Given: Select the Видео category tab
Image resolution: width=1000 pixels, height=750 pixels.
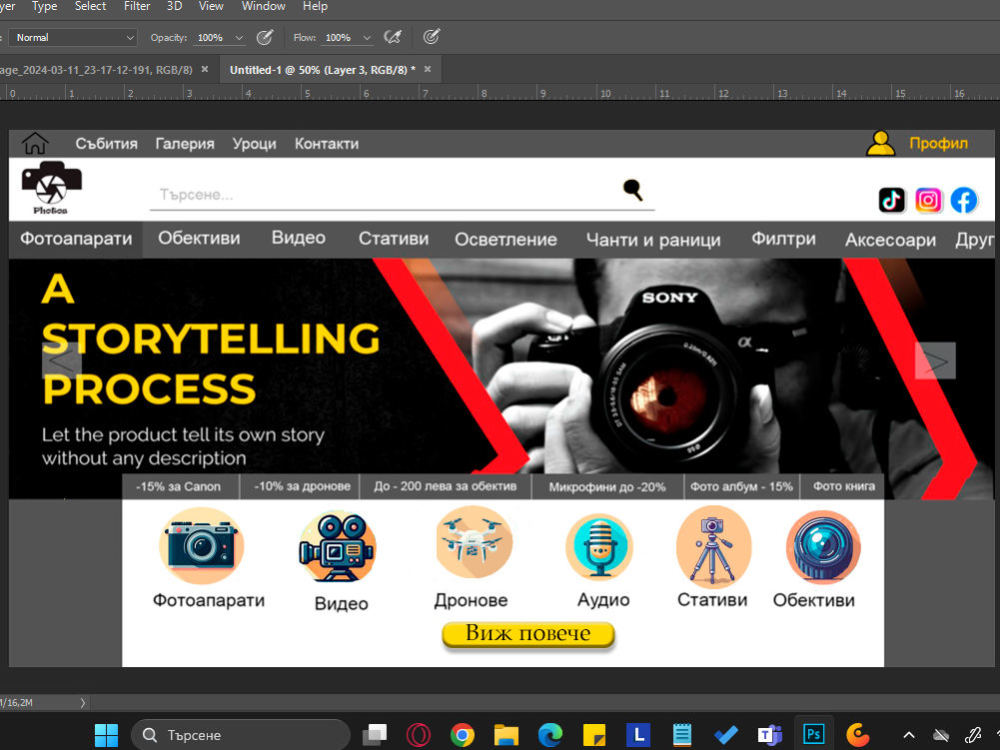Looking at the screenshot, I should pos(298,238).
